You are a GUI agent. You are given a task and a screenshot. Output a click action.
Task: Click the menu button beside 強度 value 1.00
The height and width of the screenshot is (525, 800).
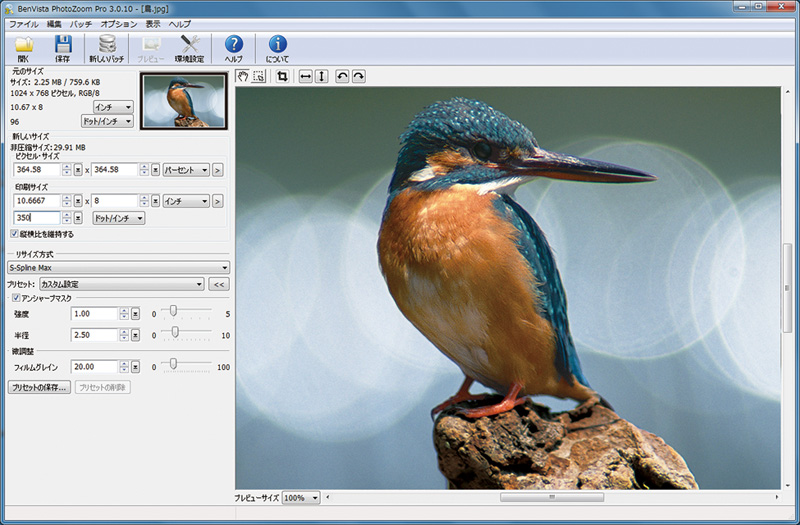(x=135, y=314)
